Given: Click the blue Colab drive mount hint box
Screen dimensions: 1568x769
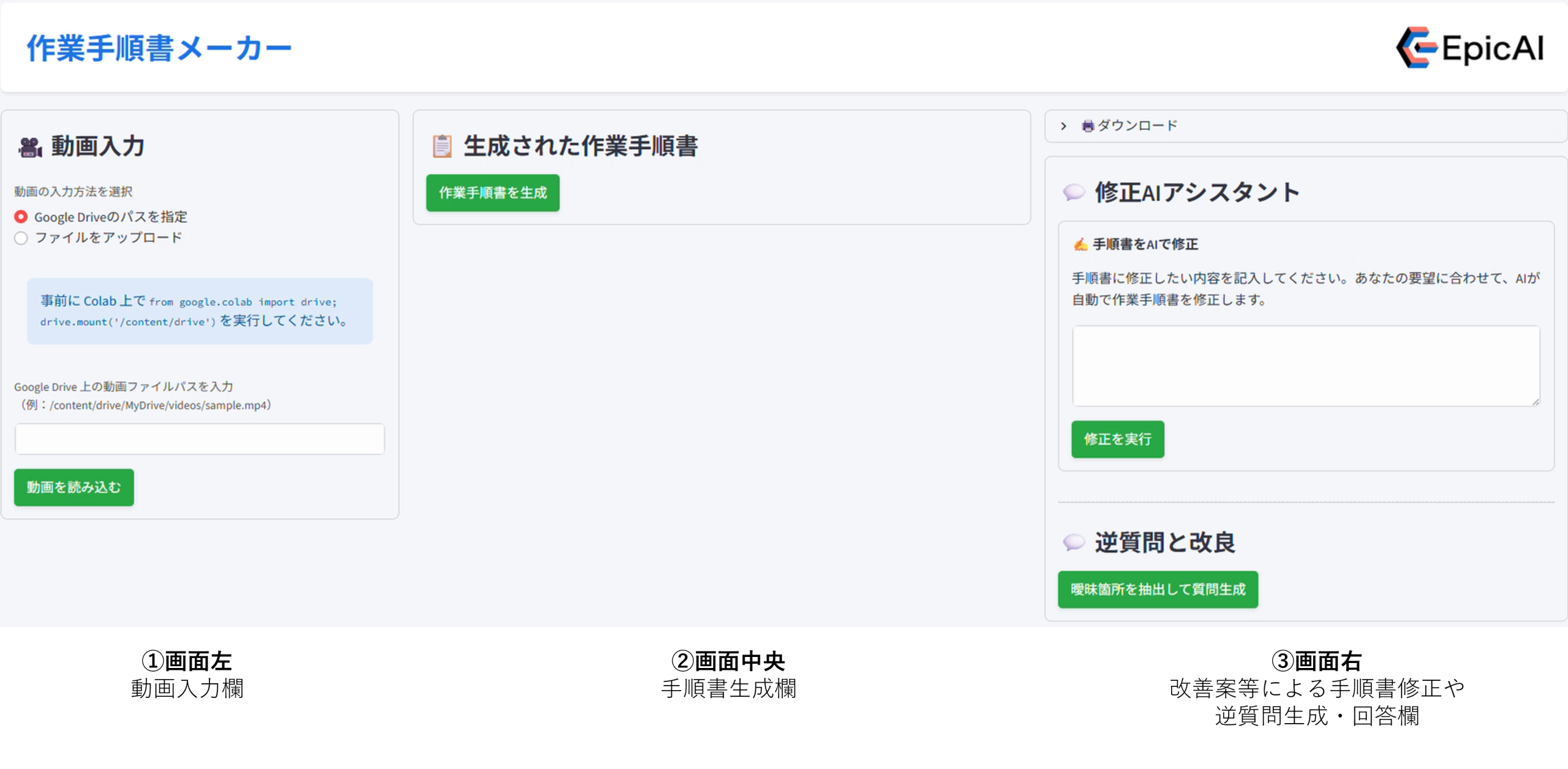Looking at the screenshot, I should click(x=200, y=311).
